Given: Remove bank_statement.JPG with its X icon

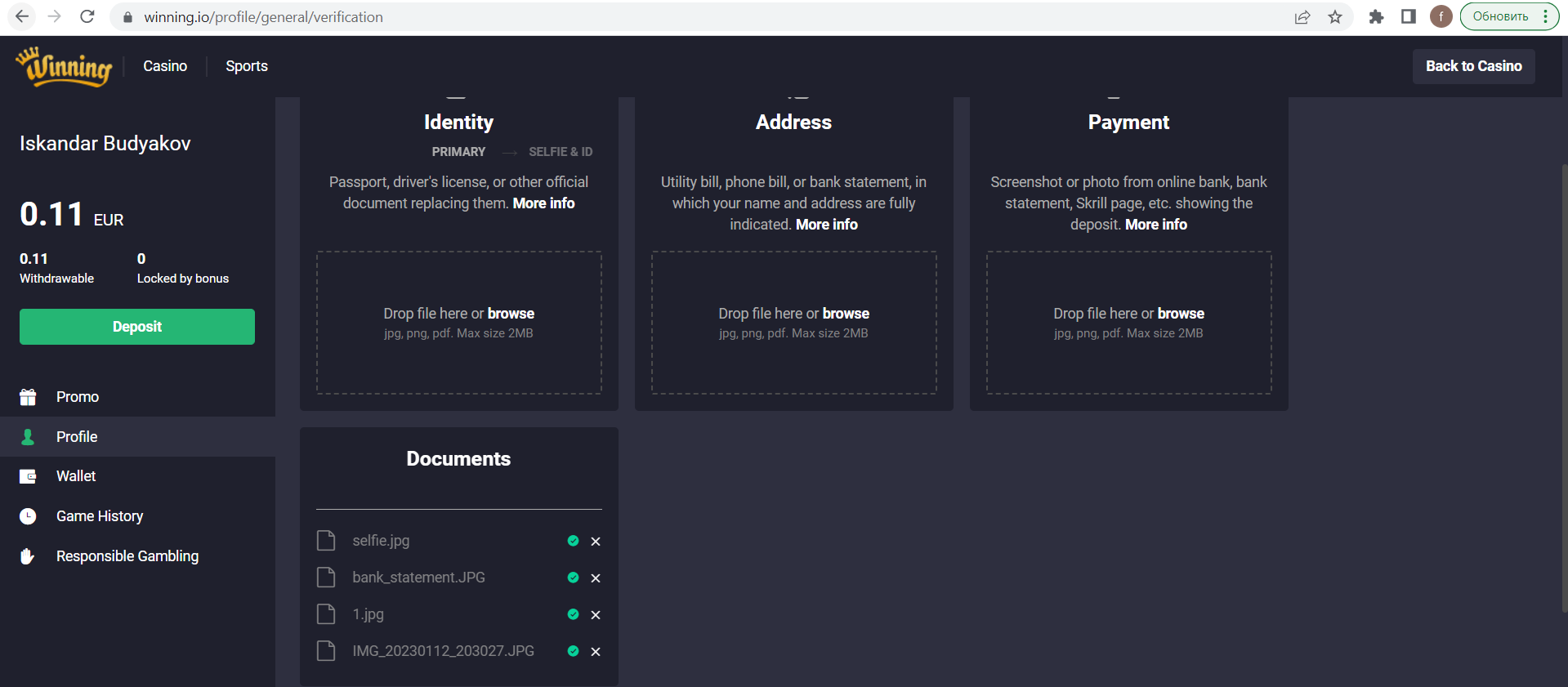Looking at the screenshot, I should click(596, 578).
